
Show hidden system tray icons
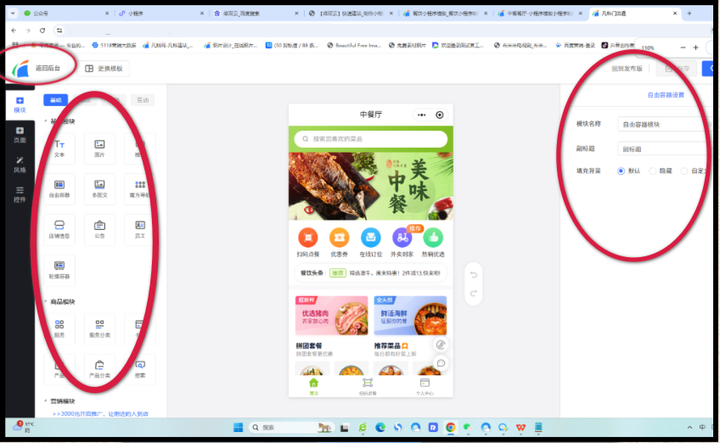pos(689,427)
